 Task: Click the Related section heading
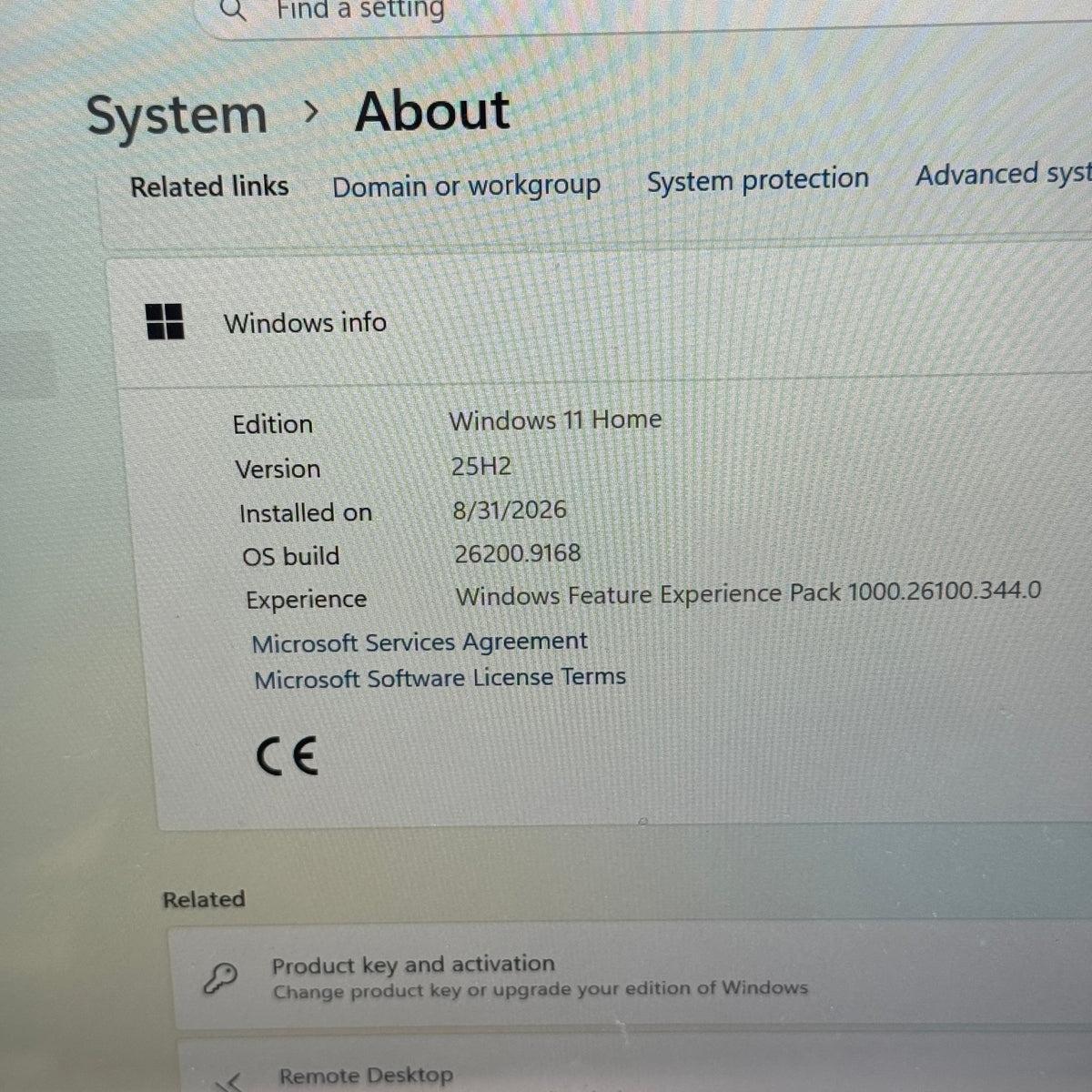(x=204, y=900)
